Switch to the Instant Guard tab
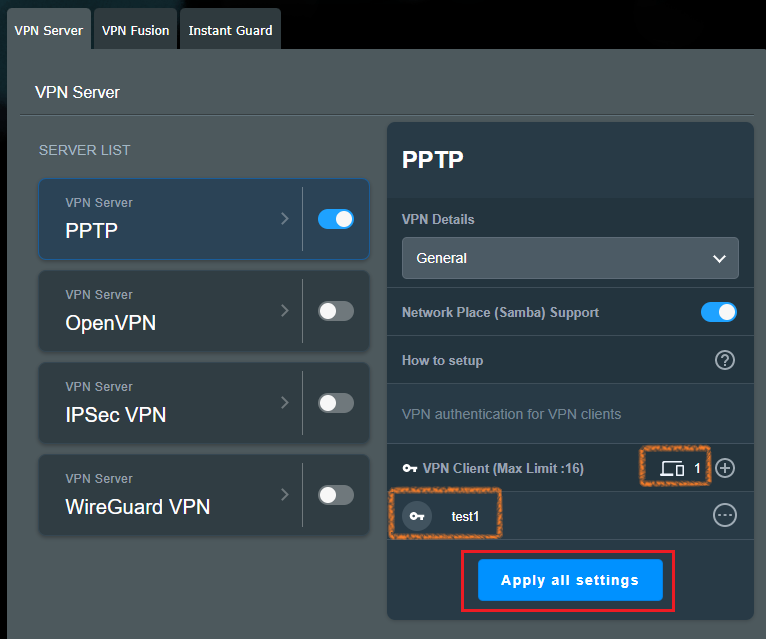The height and width of the screenshot is (639, 766). (230, 30)
